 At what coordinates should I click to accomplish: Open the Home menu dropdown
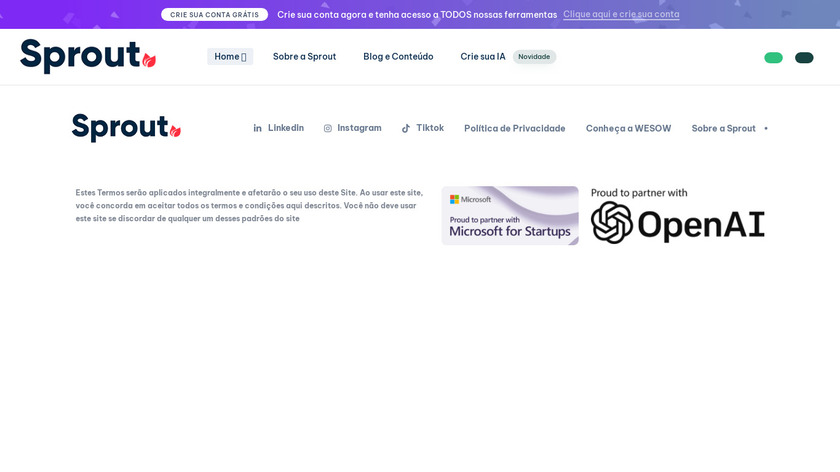[230, 56]
